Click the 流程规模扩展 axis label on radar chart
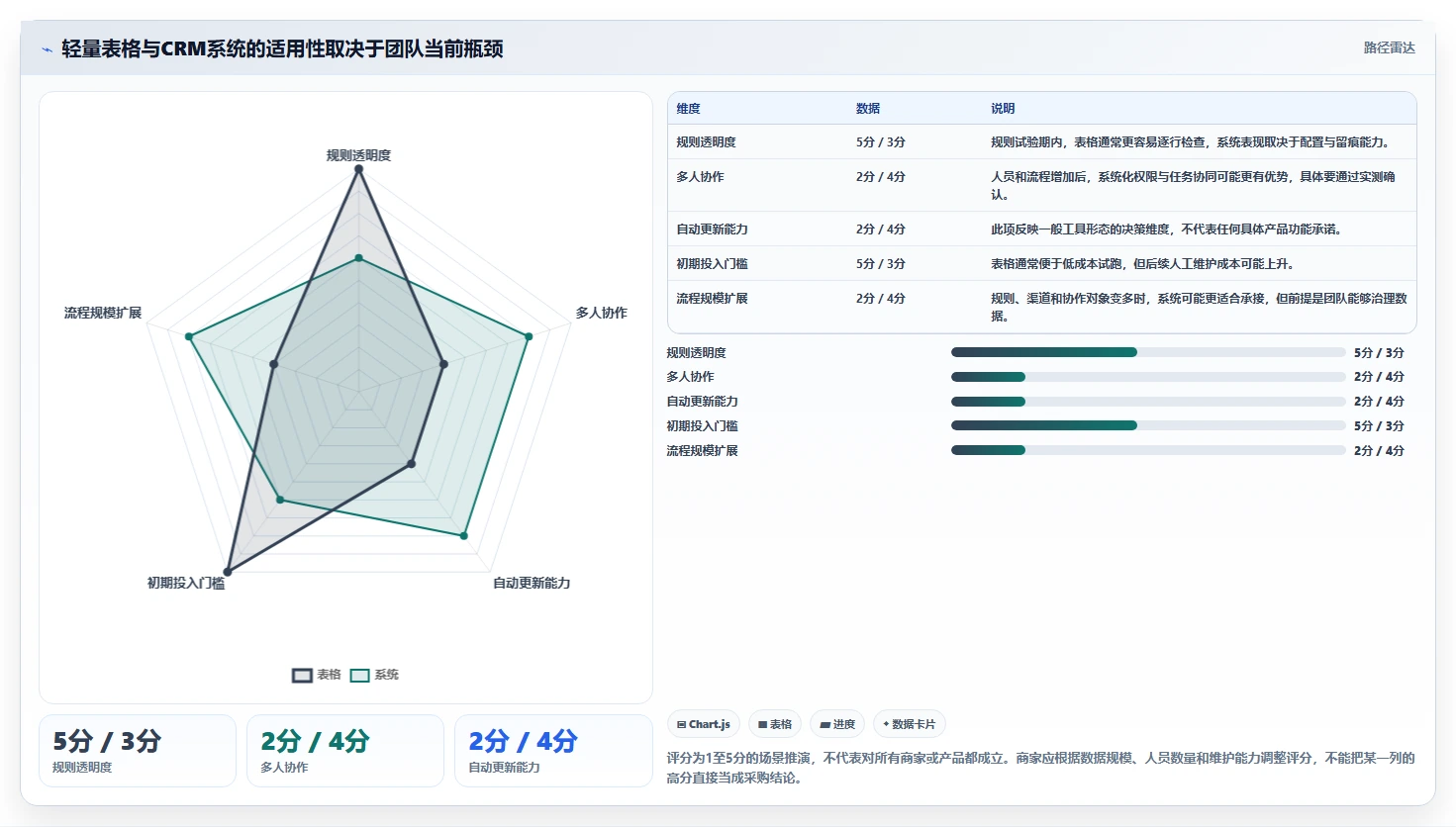This screenshot has width=1456, height=827. point(103,313)
